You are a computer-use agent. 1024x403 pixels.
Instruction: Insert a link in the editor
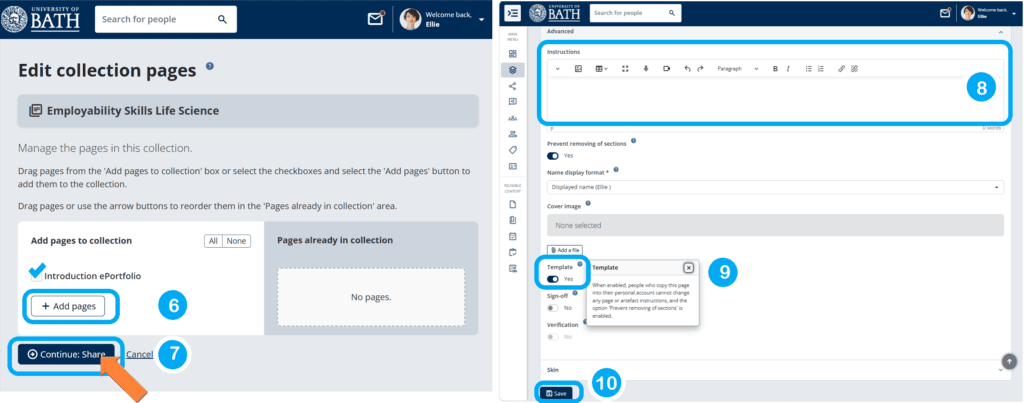pos(841,69)
